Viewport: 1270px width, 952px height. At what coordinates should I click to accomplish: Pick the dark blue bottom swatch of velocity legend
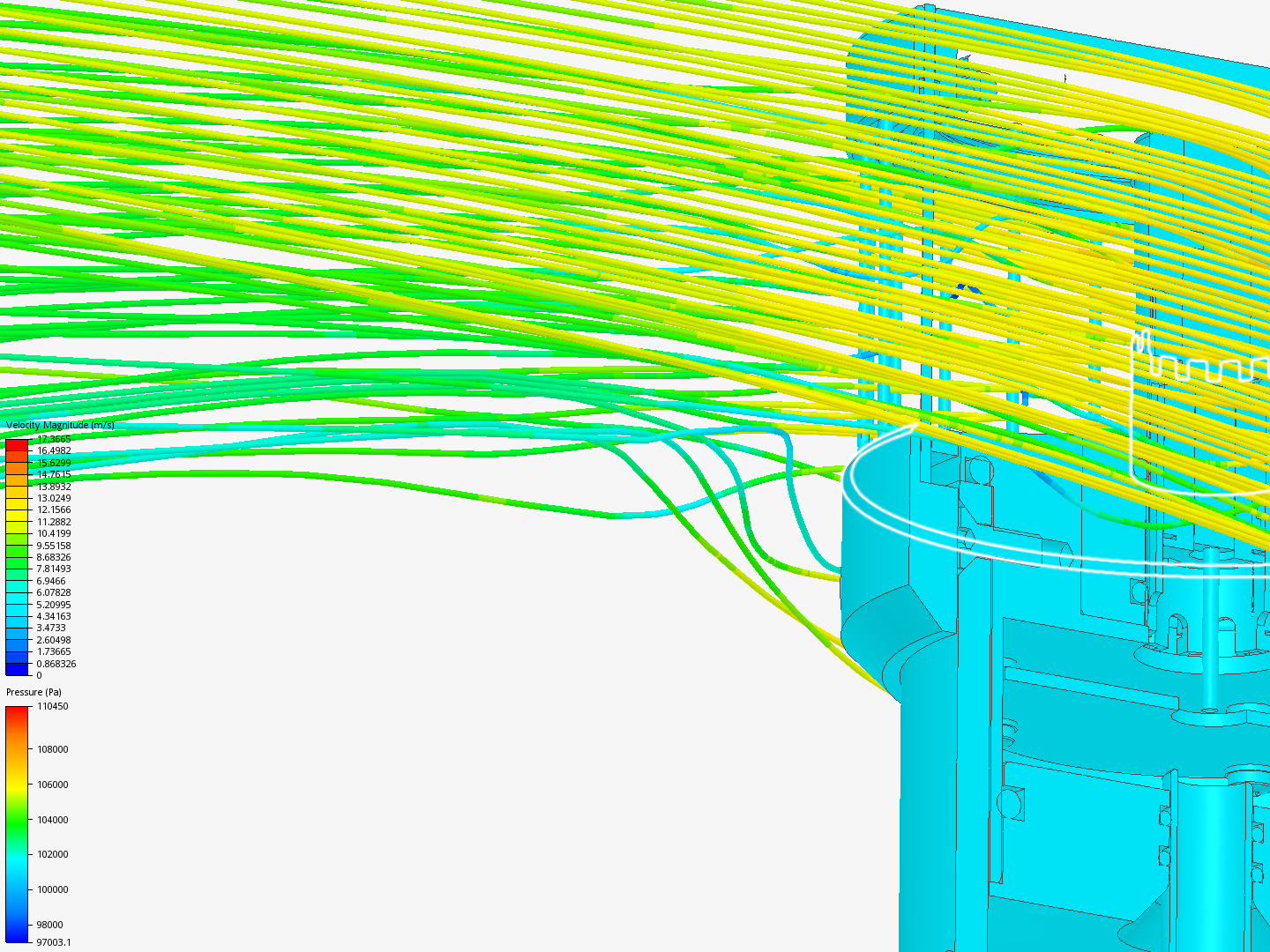(17, 669)
